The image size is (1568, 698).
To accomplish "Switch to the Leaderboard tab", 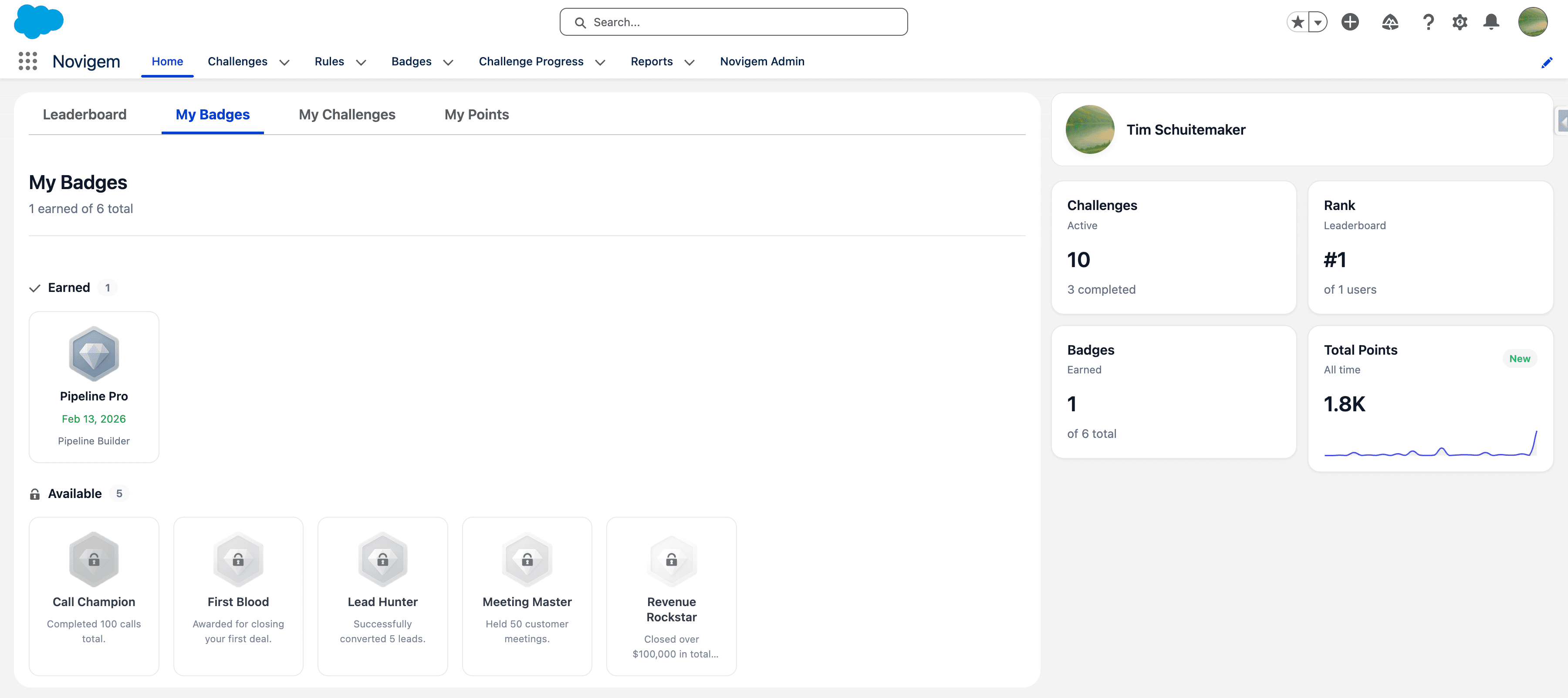I will pyautogui.click(x=84, y=115).
